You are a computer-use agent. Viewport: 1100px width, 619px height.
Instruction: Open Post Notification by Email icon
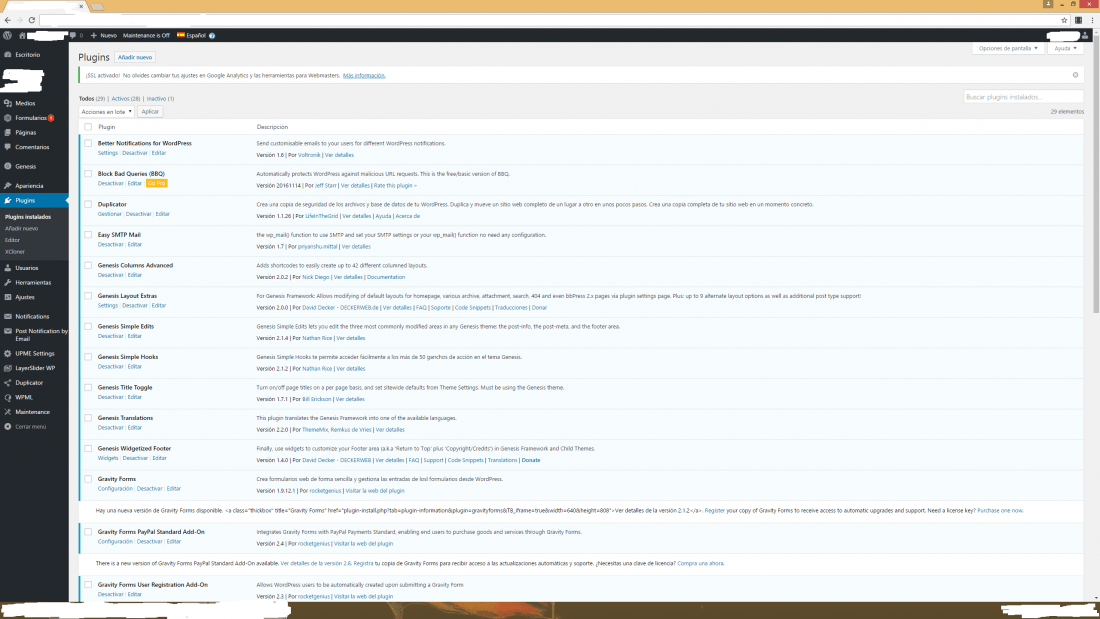point(8,331)
